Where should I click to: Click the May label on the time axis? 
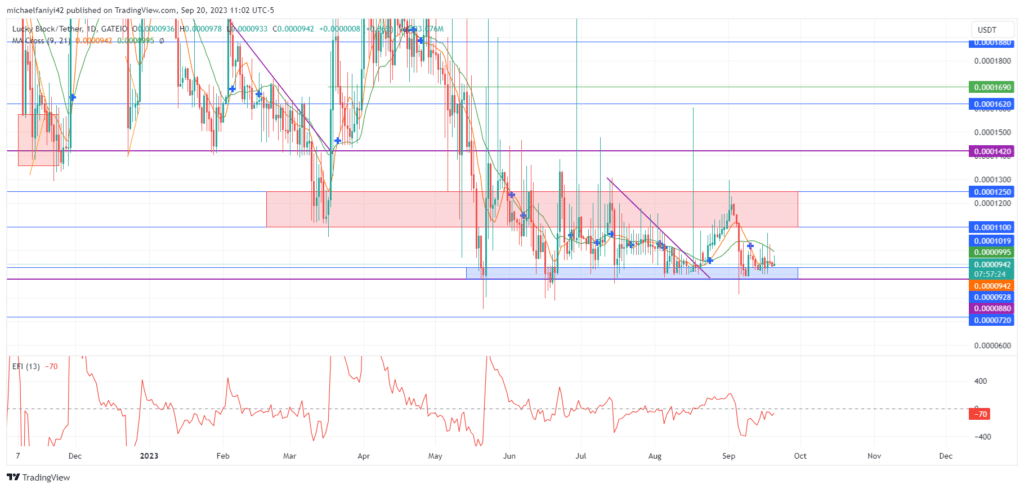(436, 454)
